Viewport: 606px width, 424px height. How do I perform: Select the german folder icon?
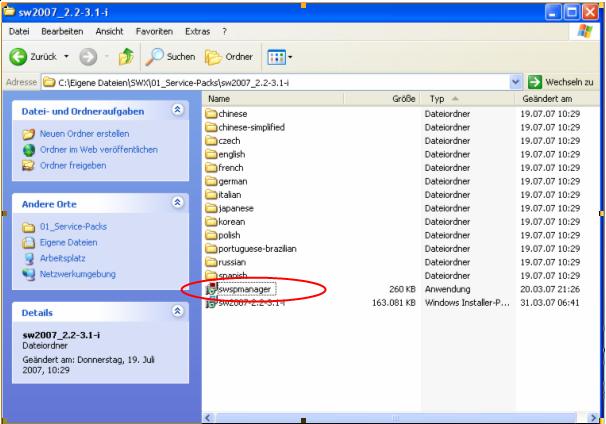tap(211, 181)
